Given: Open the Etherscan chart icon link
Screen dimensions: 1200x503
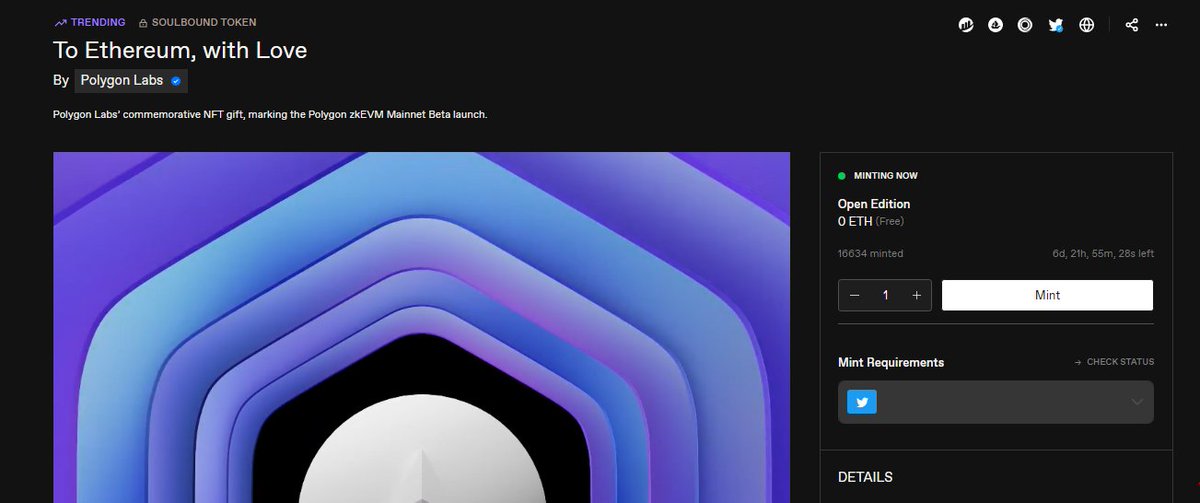Looking at the screenshot, I should (967, 25).
